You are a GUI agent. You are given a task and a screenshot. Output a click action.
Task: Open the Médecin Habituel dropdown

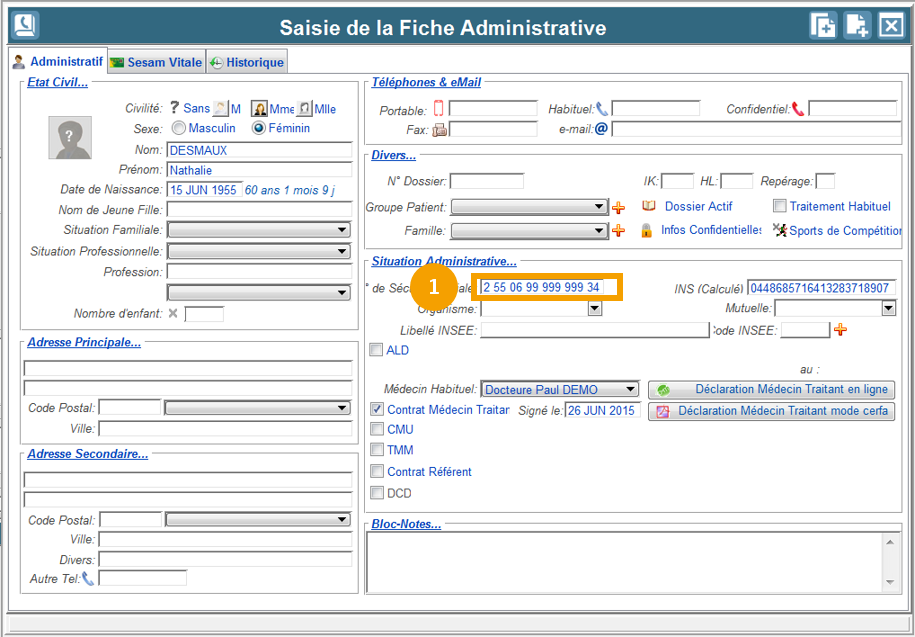pos(630,389)
